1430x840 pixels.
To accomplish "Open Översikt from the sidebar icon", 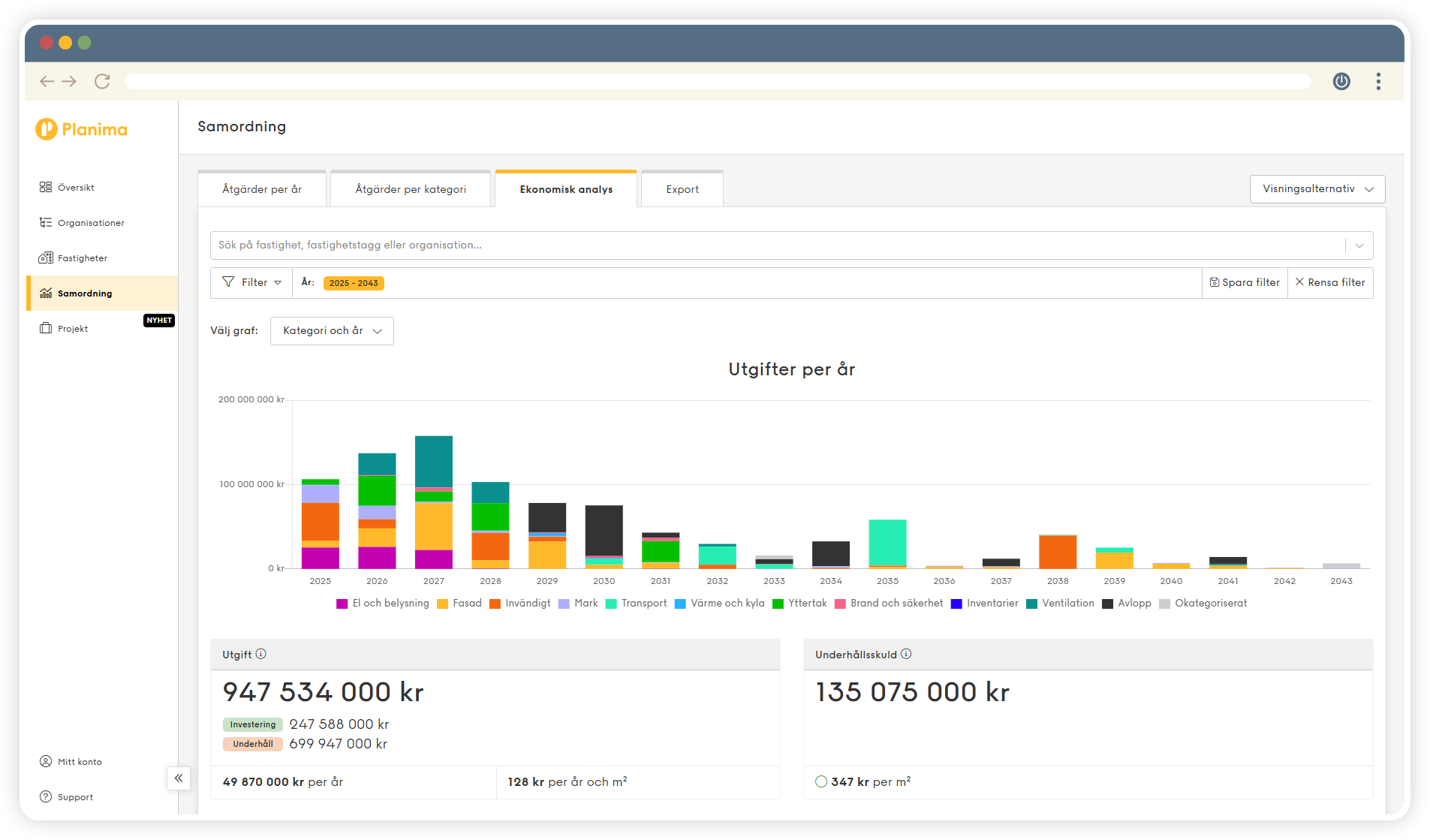I will coord(46,187).
